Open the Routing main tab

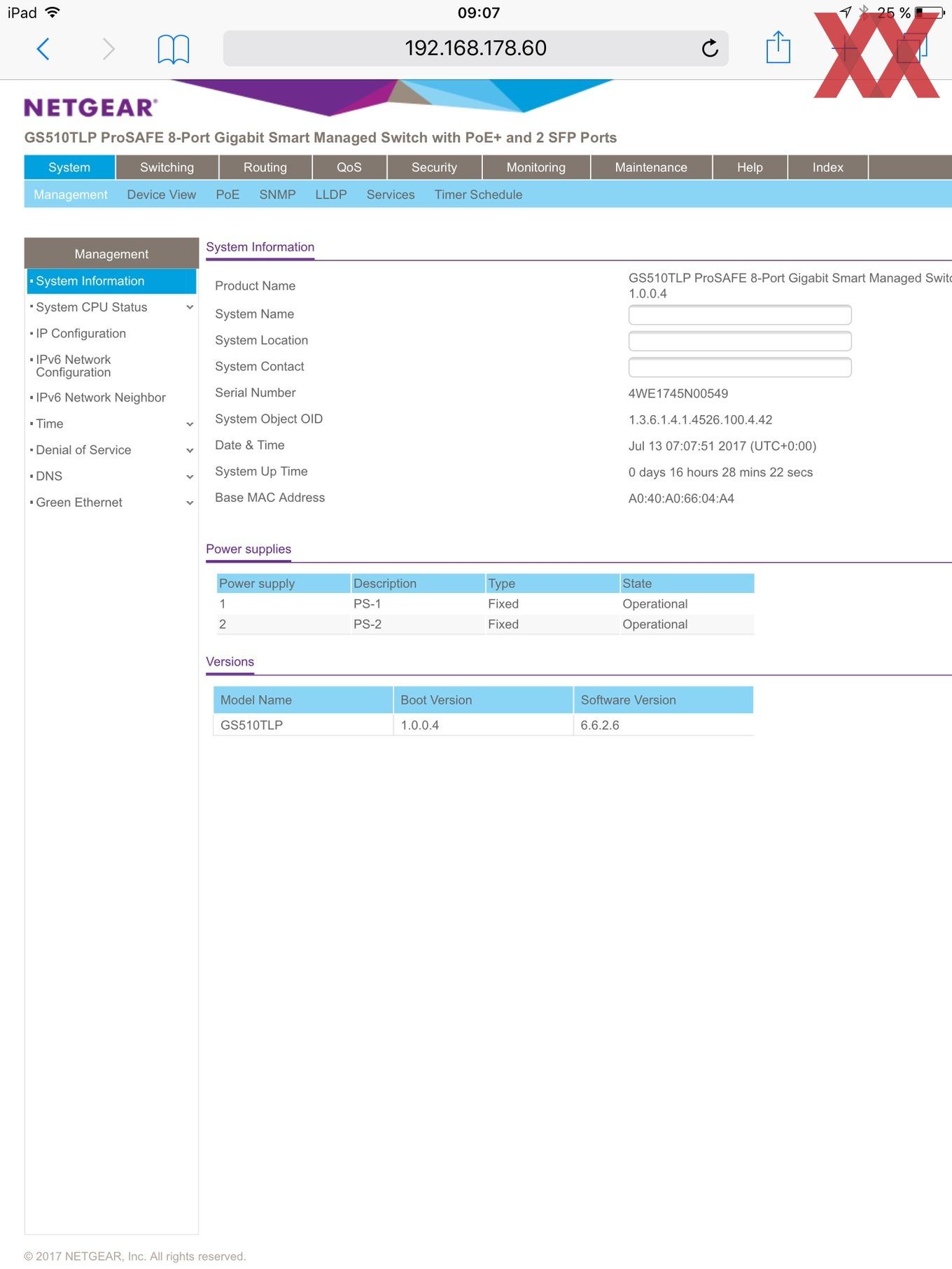click(265, 167)
